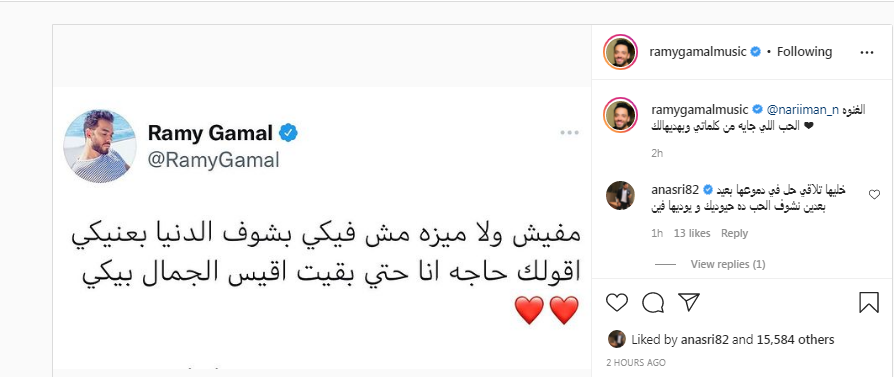Click the header ramygamalmusic profile picture

click(x=620, y=52)
